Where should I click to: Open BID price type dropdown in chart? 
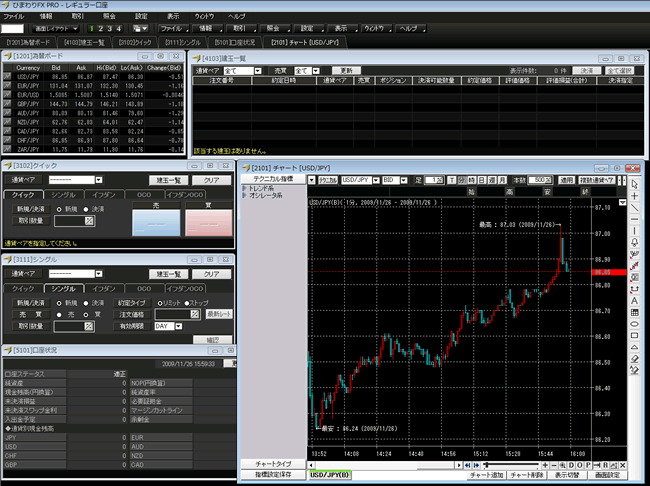click(x=404, y=180)
